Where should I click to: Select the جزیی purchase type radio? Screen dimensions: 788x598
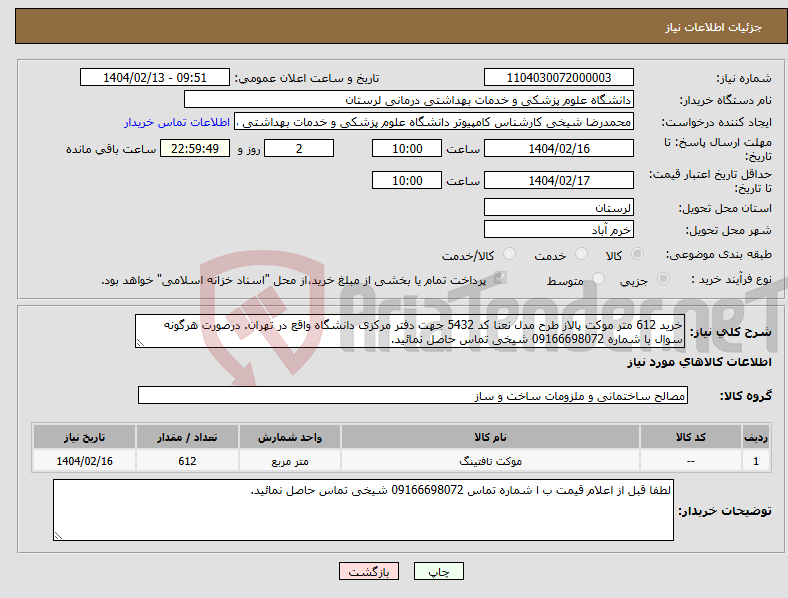click(663, 278)
